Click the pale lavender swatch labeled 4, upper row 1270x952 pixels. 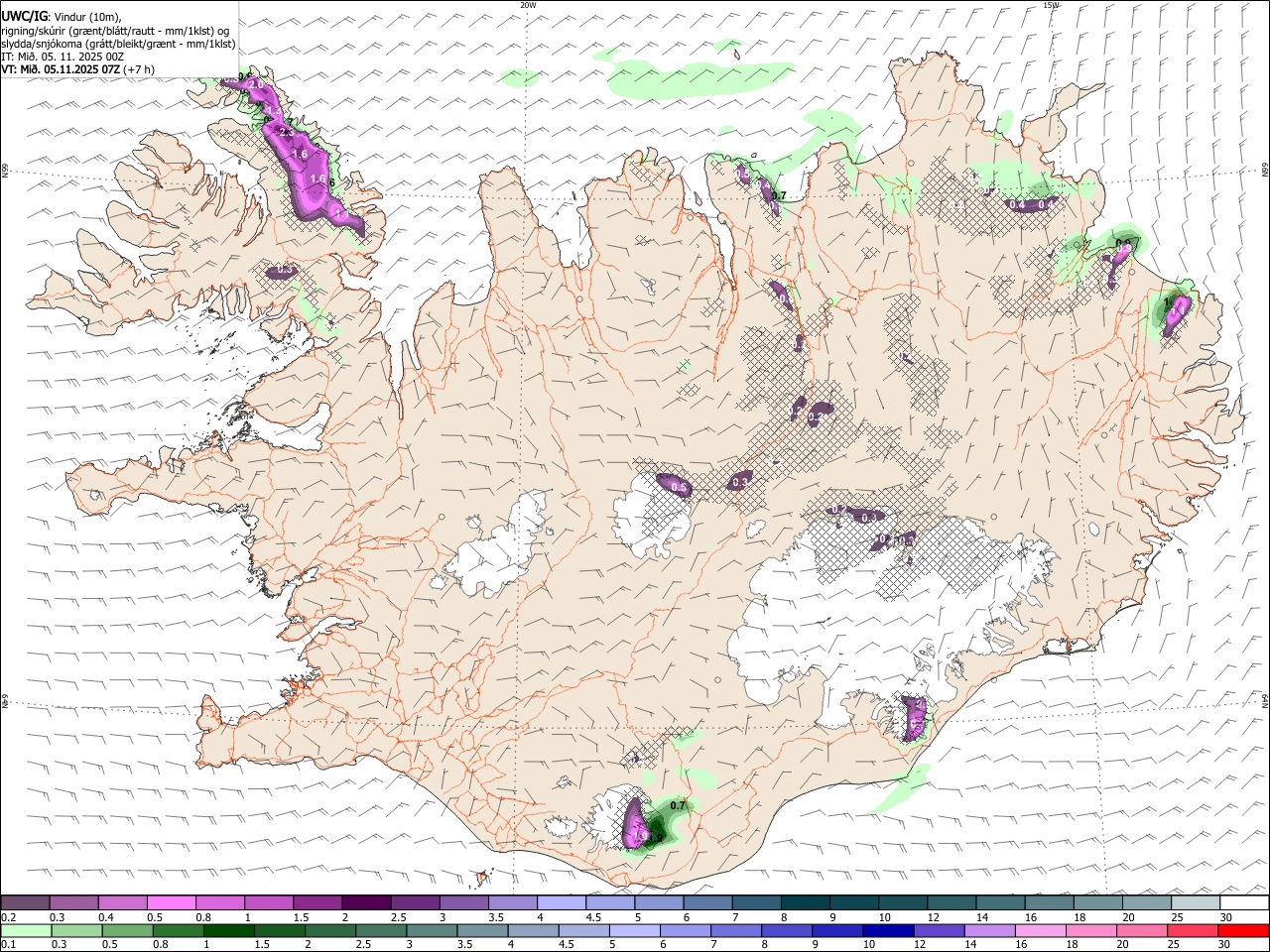[x=560, y=902]
